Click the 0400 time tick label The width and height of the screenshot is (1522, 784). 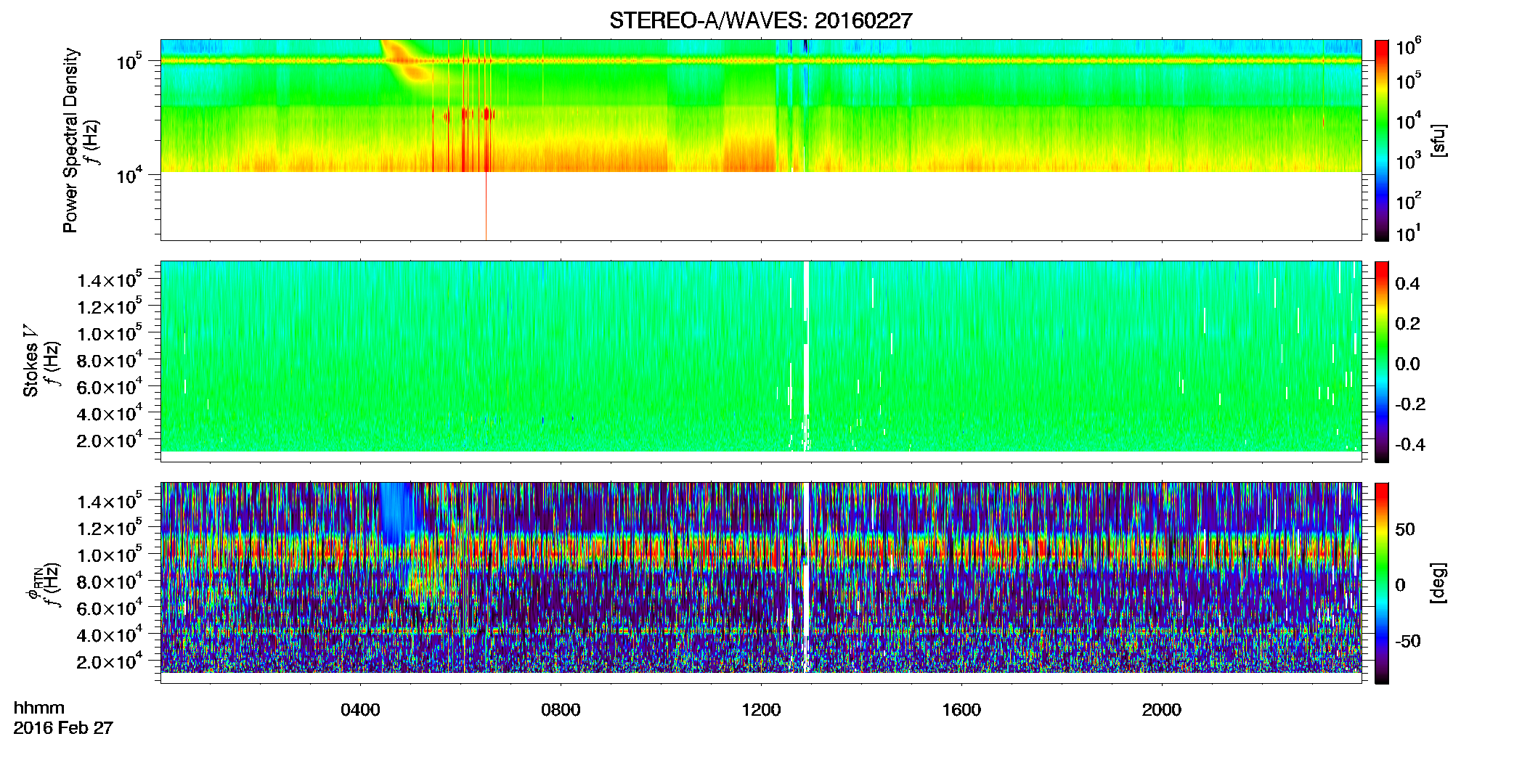pos(360,710)
